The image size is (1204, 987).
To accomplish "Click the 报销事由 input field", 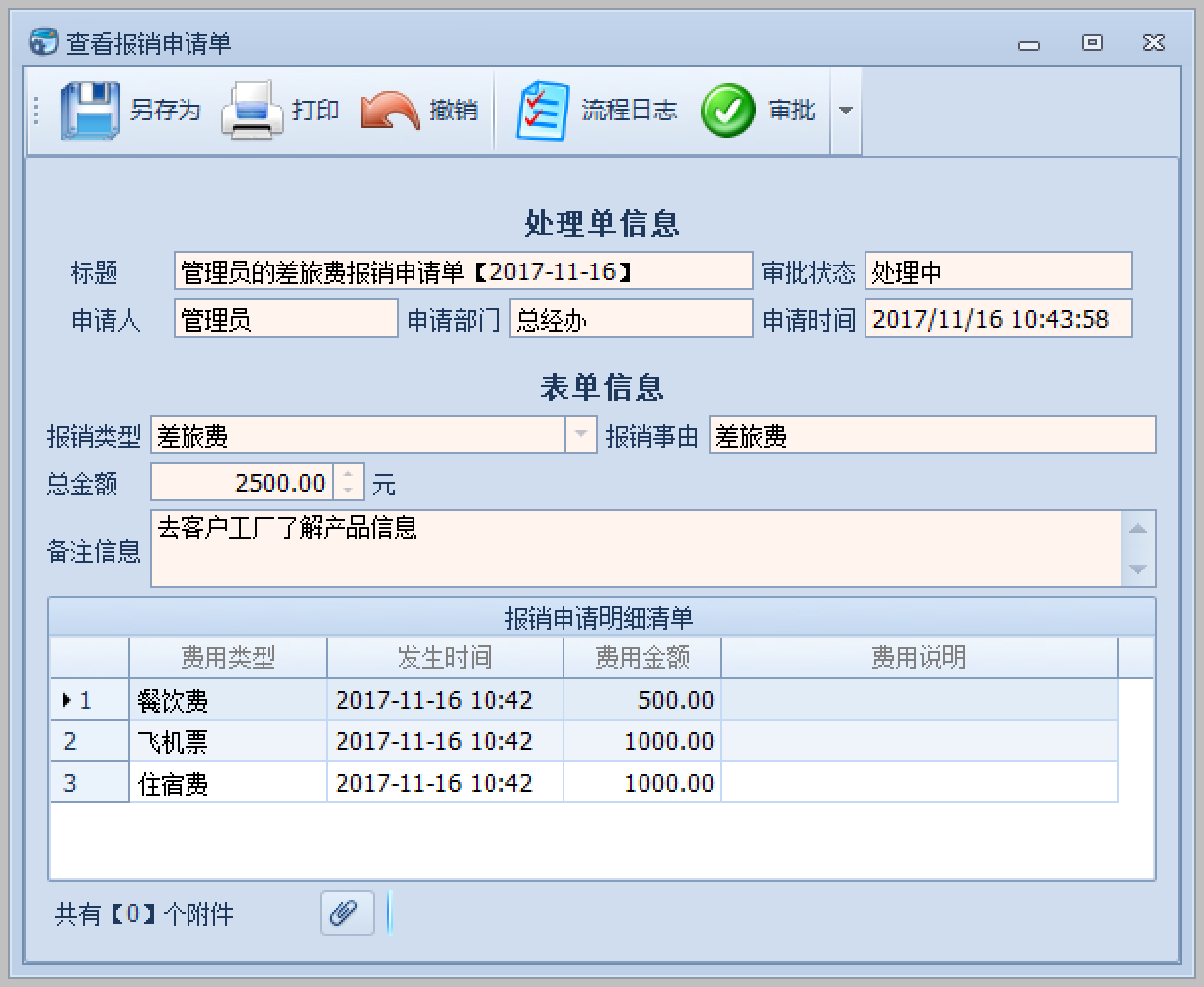I will click(931, 435).
